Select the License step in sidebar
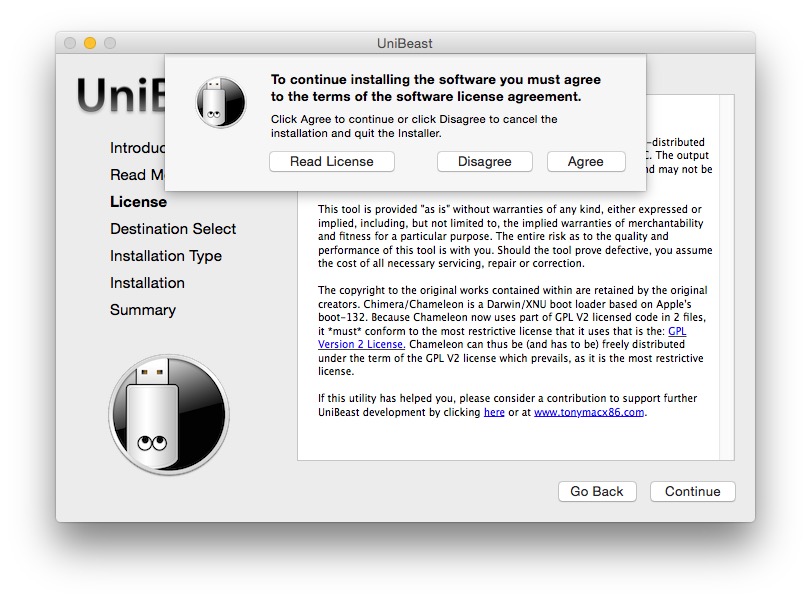 pos(138,202)
